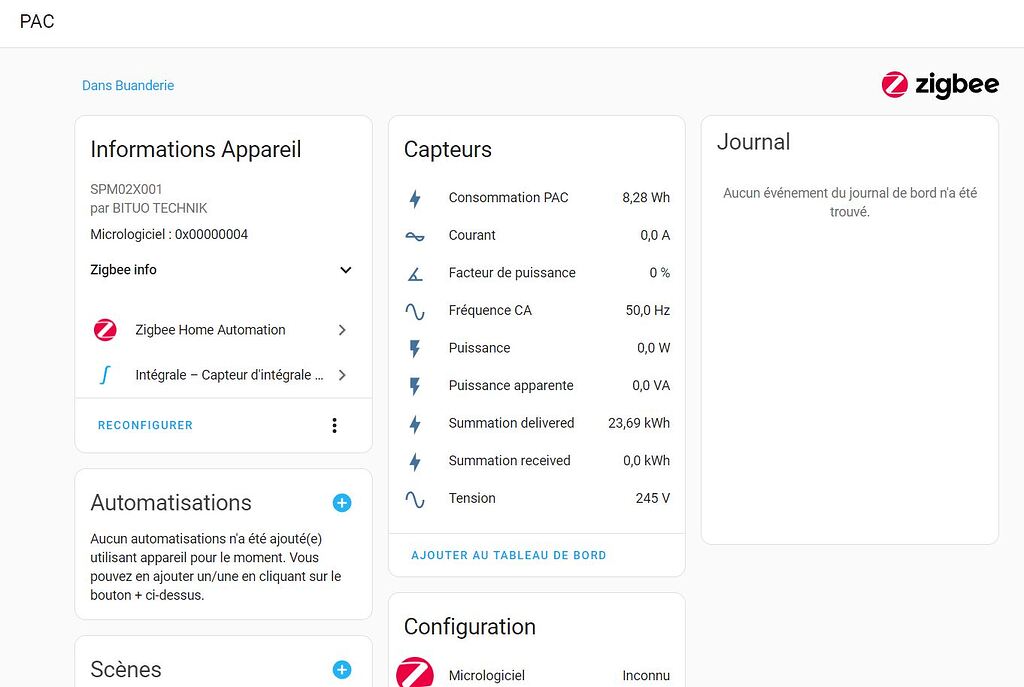Click the Micrologiciel icon under Configuration
1024x687 pixels.
[417, 675]
